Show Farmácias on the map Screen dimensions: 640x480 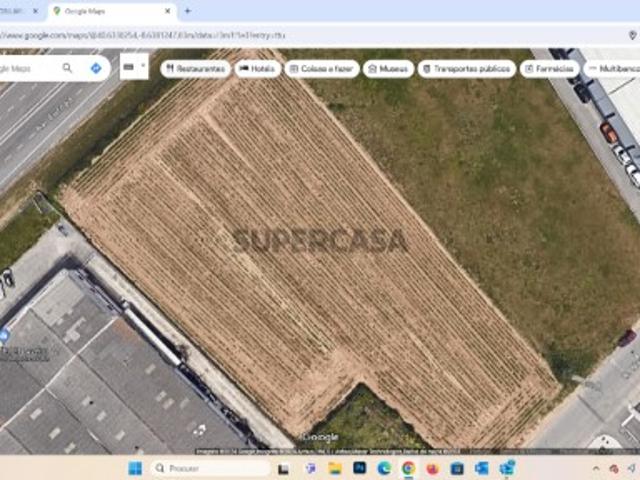tap(549, 69)
